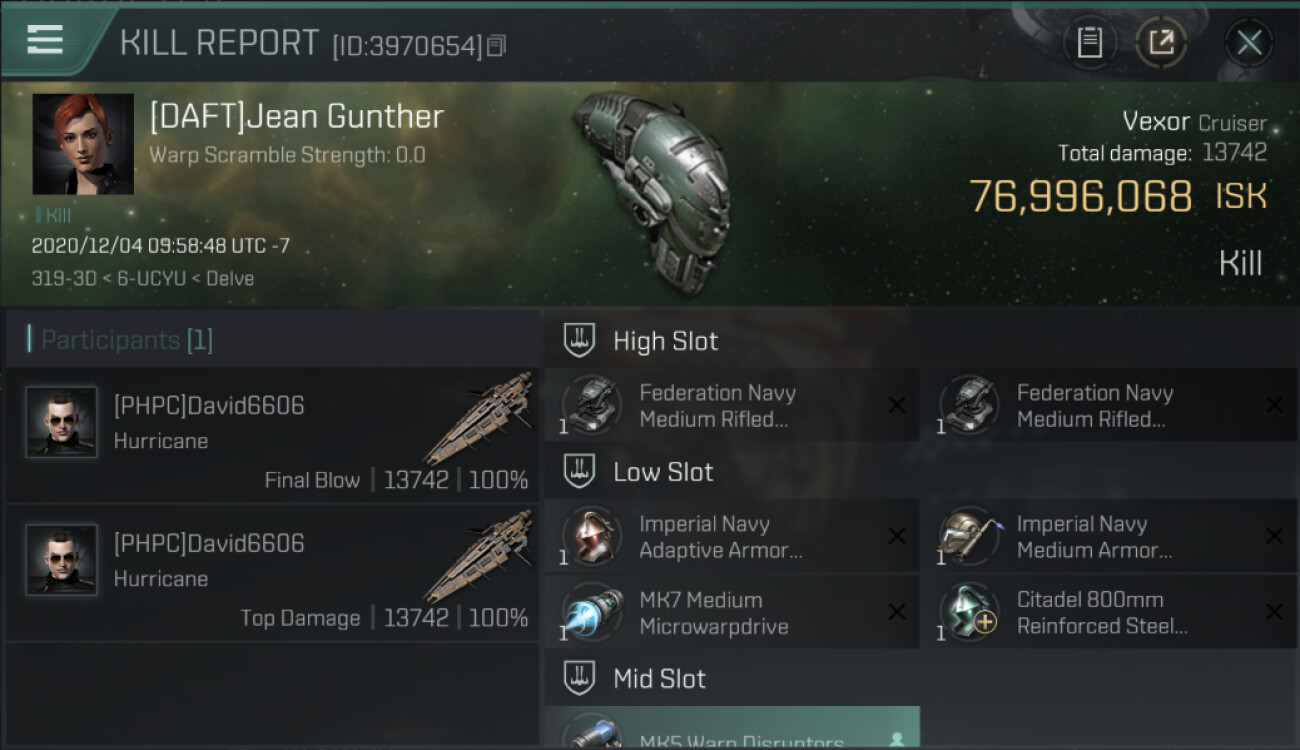Select the MK7 Medium Microwarpdrive icon
The width and height of the screenshot is (1300, 750).
click(x=594, y=612)
